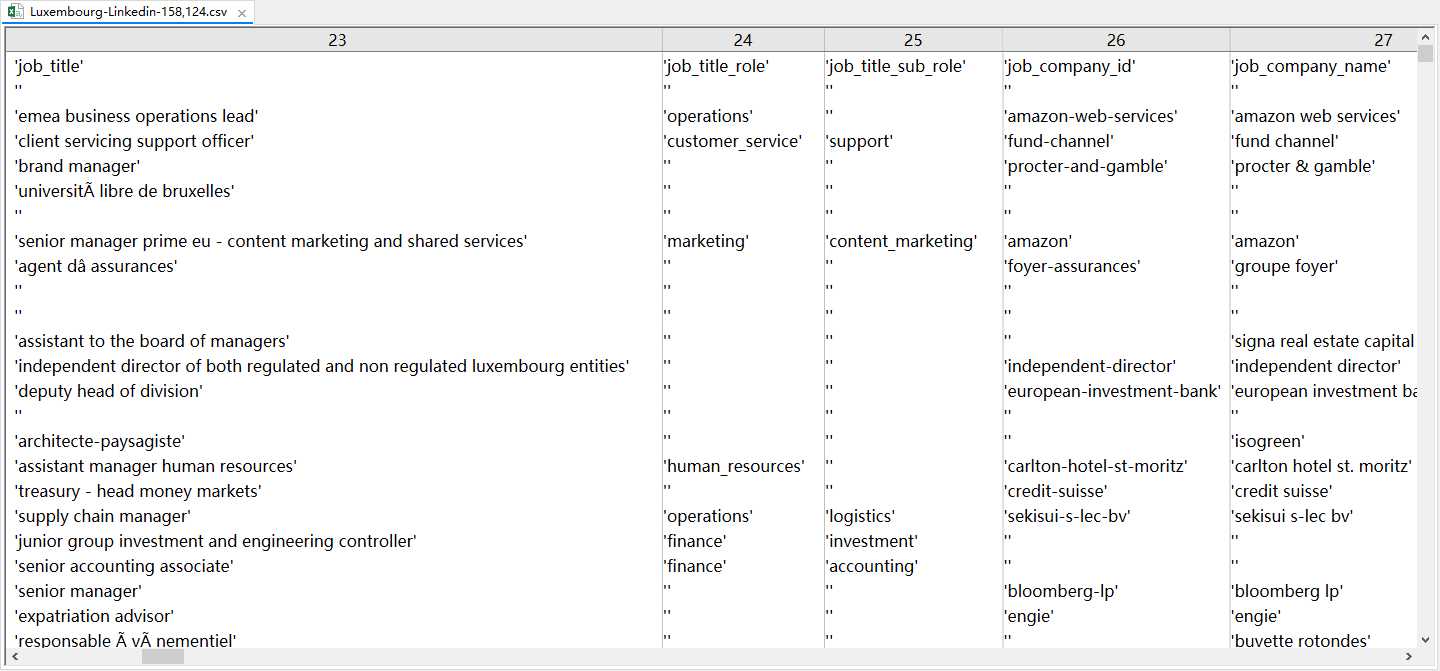Click 'signa real estate capital' cell
This screenshot has height=671, width=1440.
tap(1324, 341)
